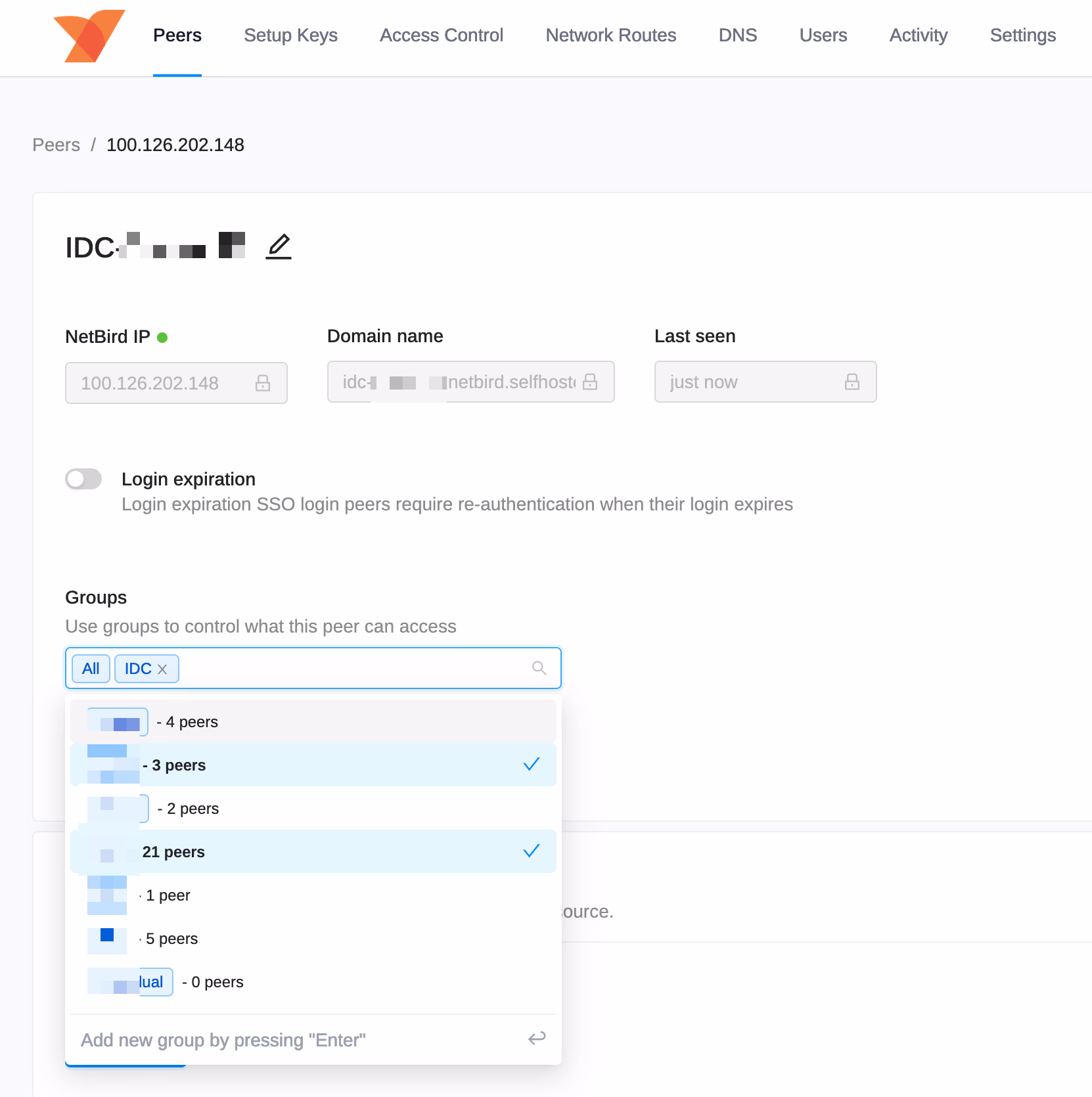Click the search magnifier in Groups field
Image resolution: width=1092 pixels, height=1097 pixels.
539,668
